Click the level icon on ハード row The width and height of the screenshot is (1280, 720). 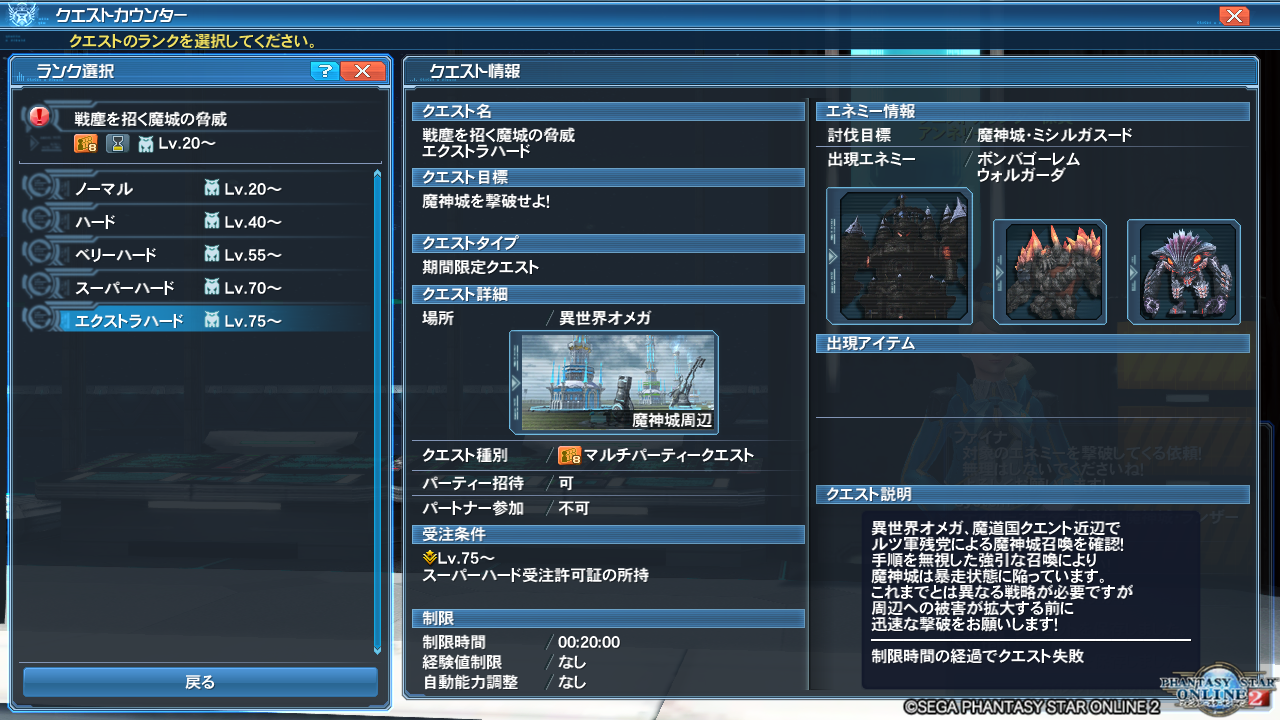211,222
